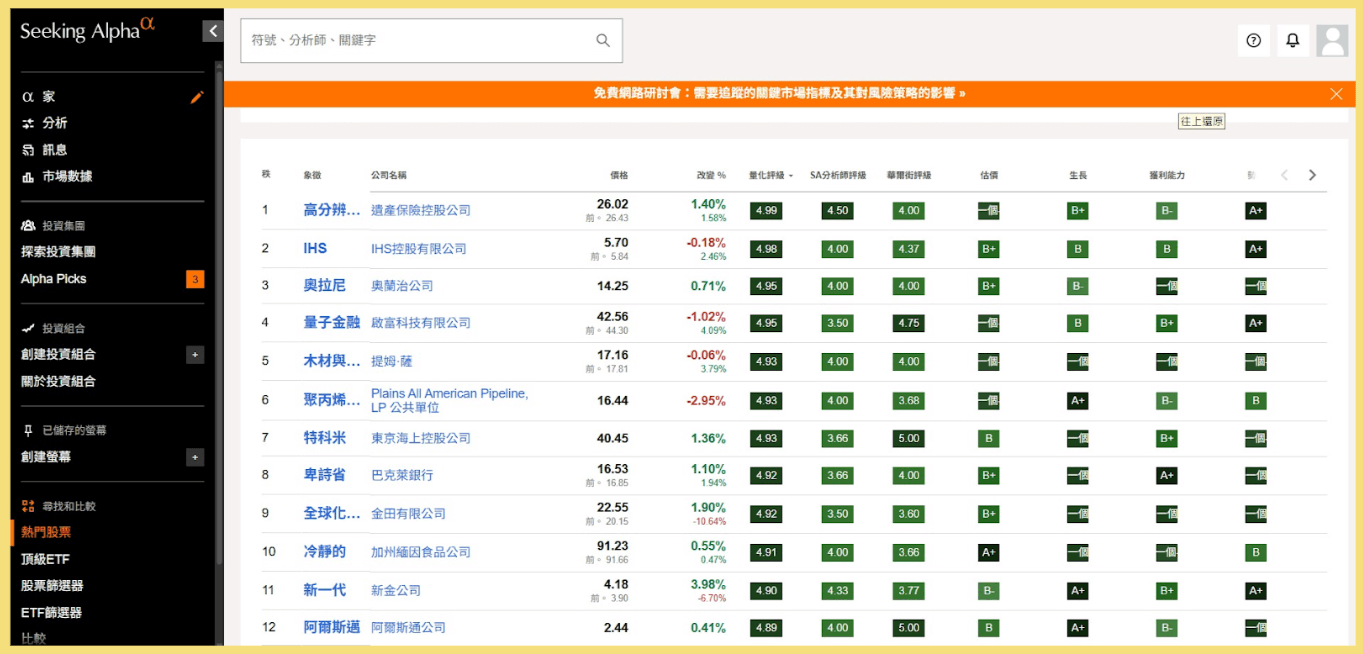The height and width of the screenshot is (654, 1363).
Task: Click the profile avatar in top right
Action: click(1333, 40)
